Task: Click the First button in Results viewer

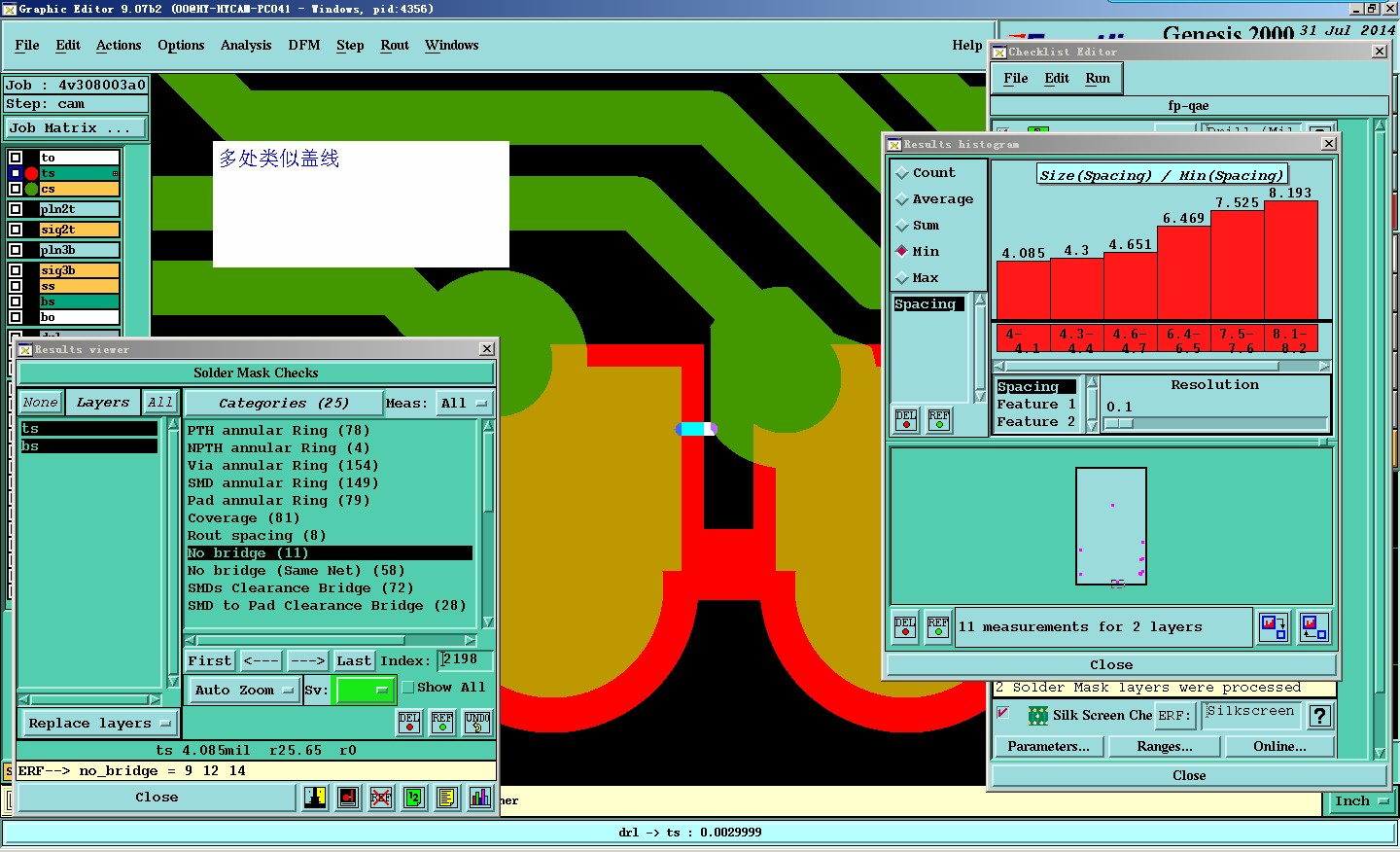Action: pos(210,661)
